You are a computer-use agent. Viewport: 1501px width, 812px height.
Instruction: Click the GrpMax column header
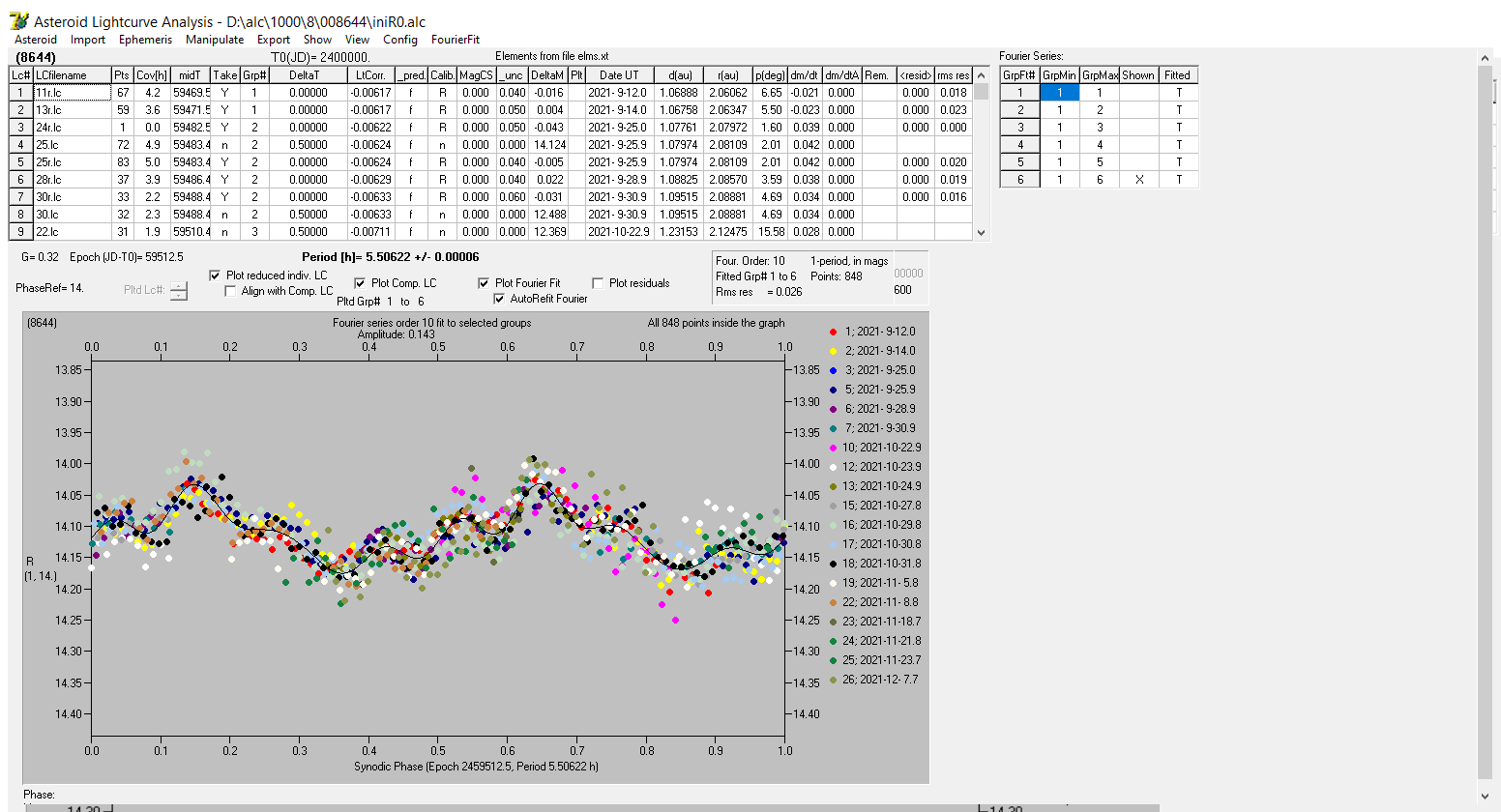[x=1100, y=75]
